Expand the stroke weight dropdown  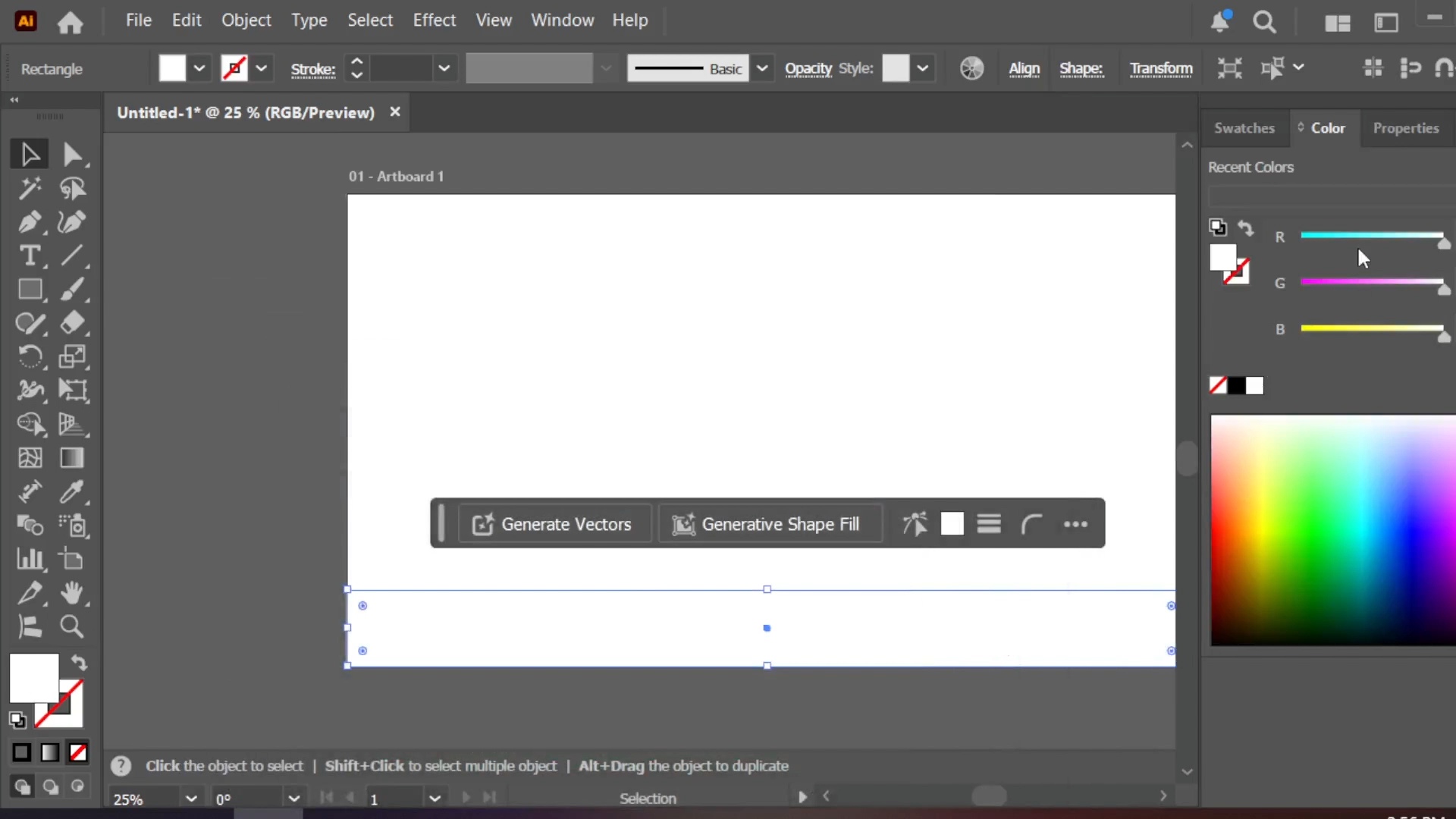click(444, 68)
